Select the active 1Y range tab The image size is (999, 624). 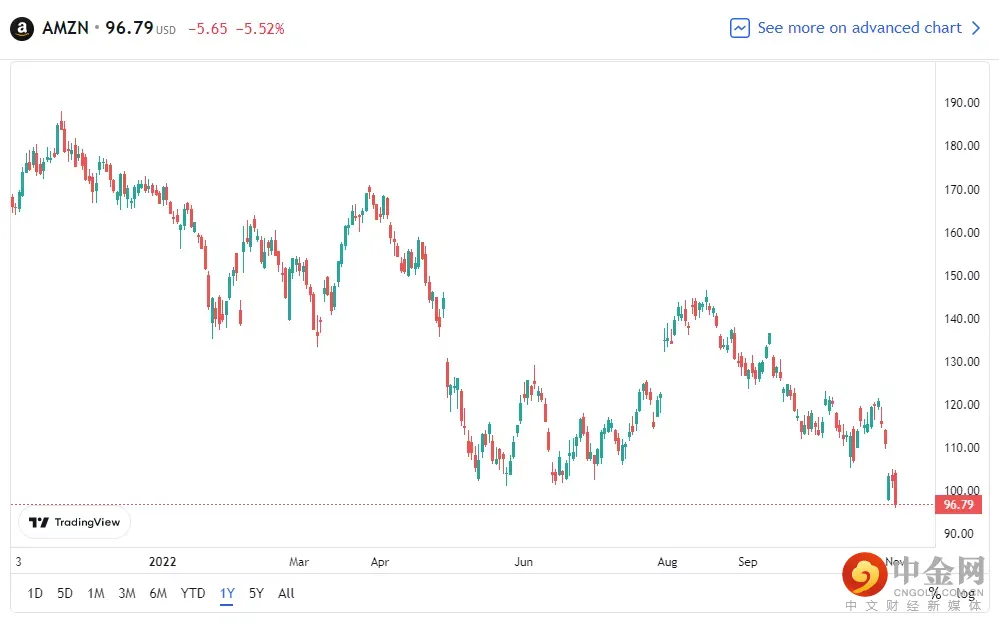click(227, 593)
